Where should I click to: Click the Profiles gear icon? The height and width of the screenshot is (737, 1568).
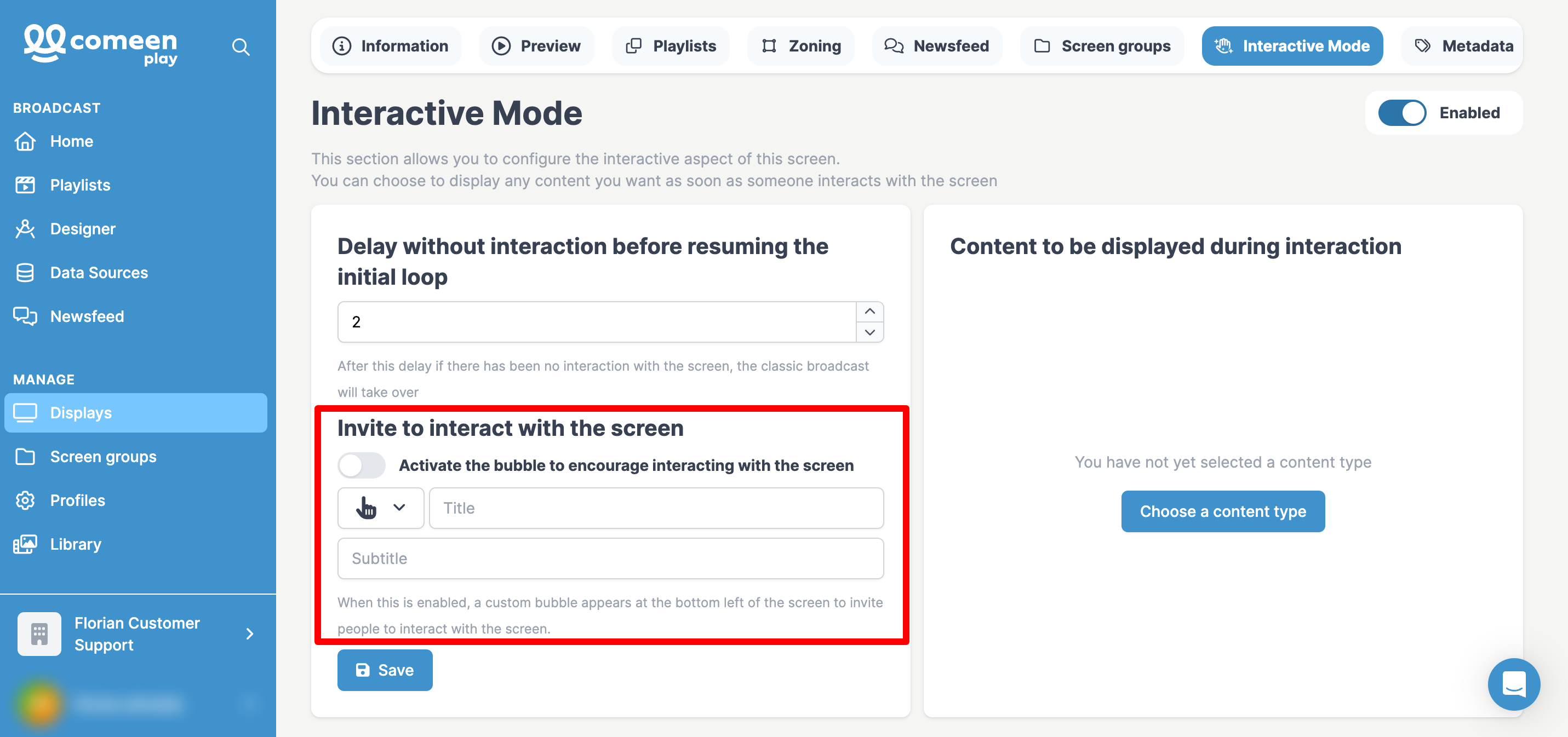pos(25,500)
